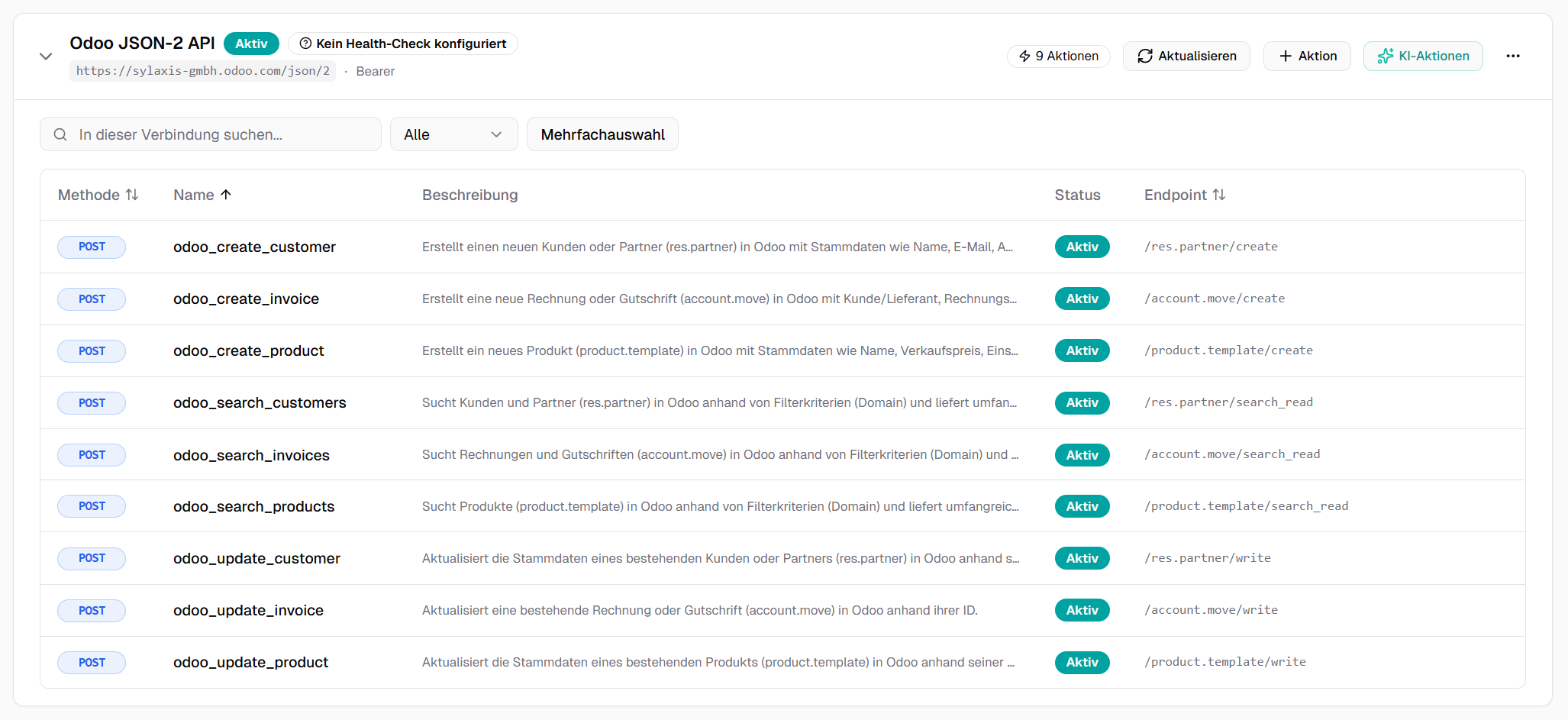Click endpoint /account.move/write
The width and height of the screenshot is (1568, 720).
(x=1211, y=610)
